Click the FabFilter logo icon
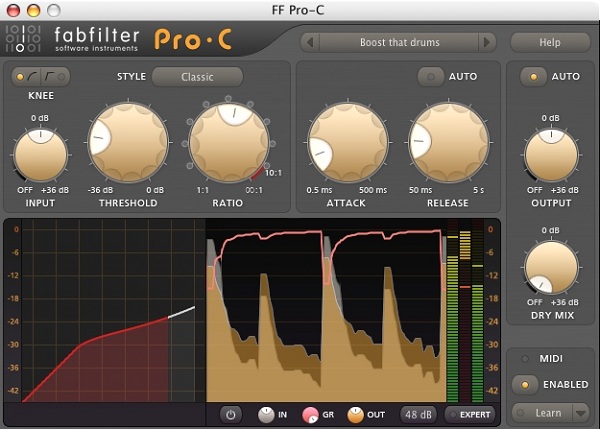 (x=23, y=38)
